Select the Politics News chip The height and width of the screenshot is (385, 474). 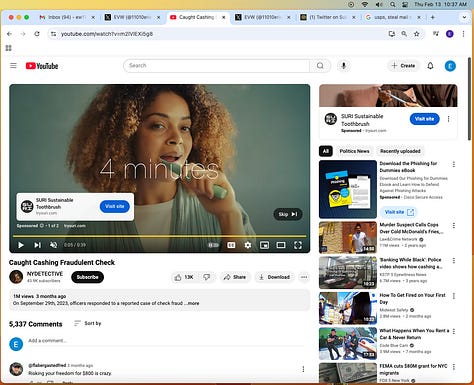(x=354, y=151)
